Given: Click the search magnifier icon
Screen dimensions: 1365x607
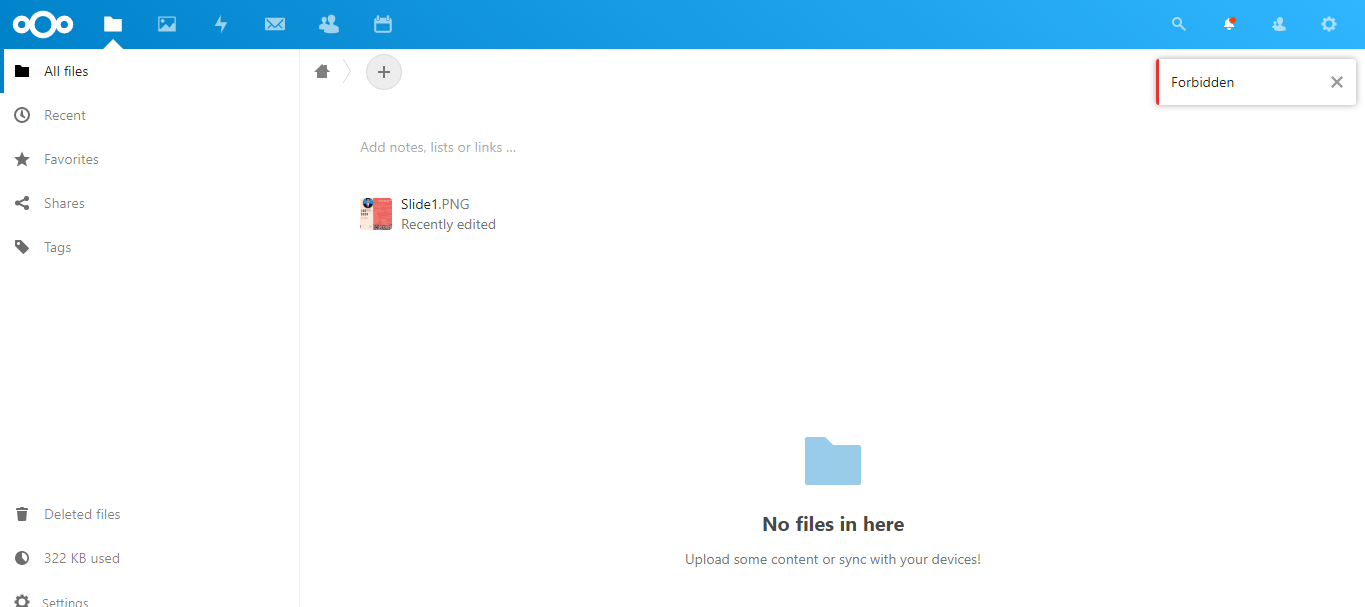Looking at the screenshot, I should click(1179, 24).
